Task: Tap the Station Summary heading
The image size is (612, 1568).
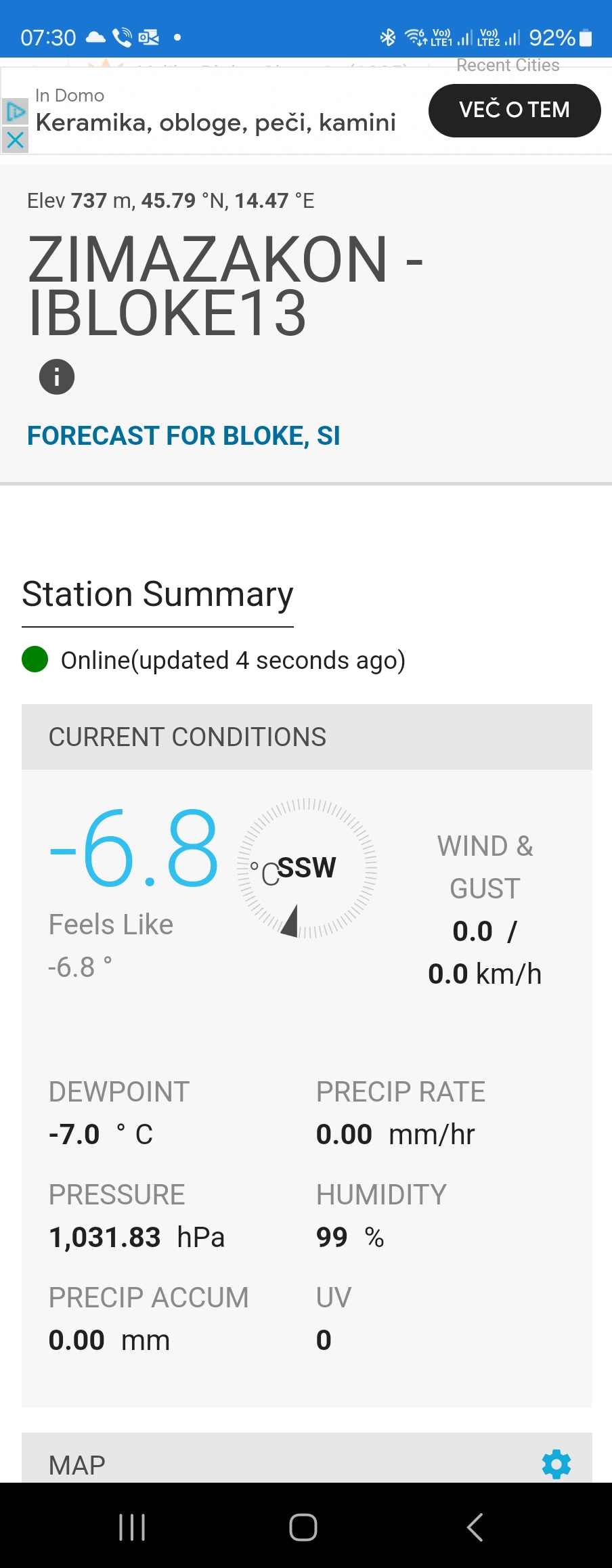Action: 158,594
